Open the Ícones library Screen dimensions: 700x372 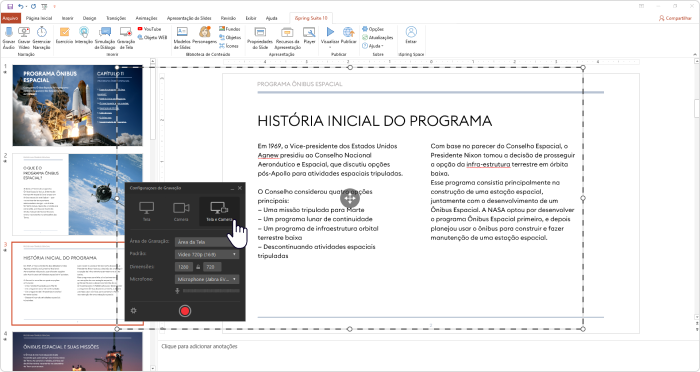(229, 46)
